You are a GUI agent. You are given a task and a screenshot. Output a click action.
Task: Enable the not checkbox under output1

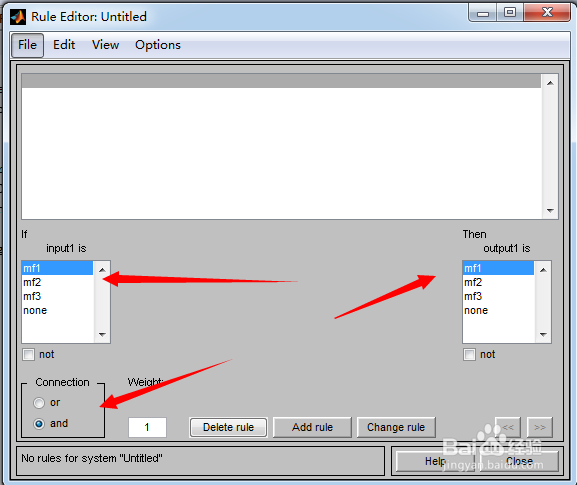coord(469,355)
